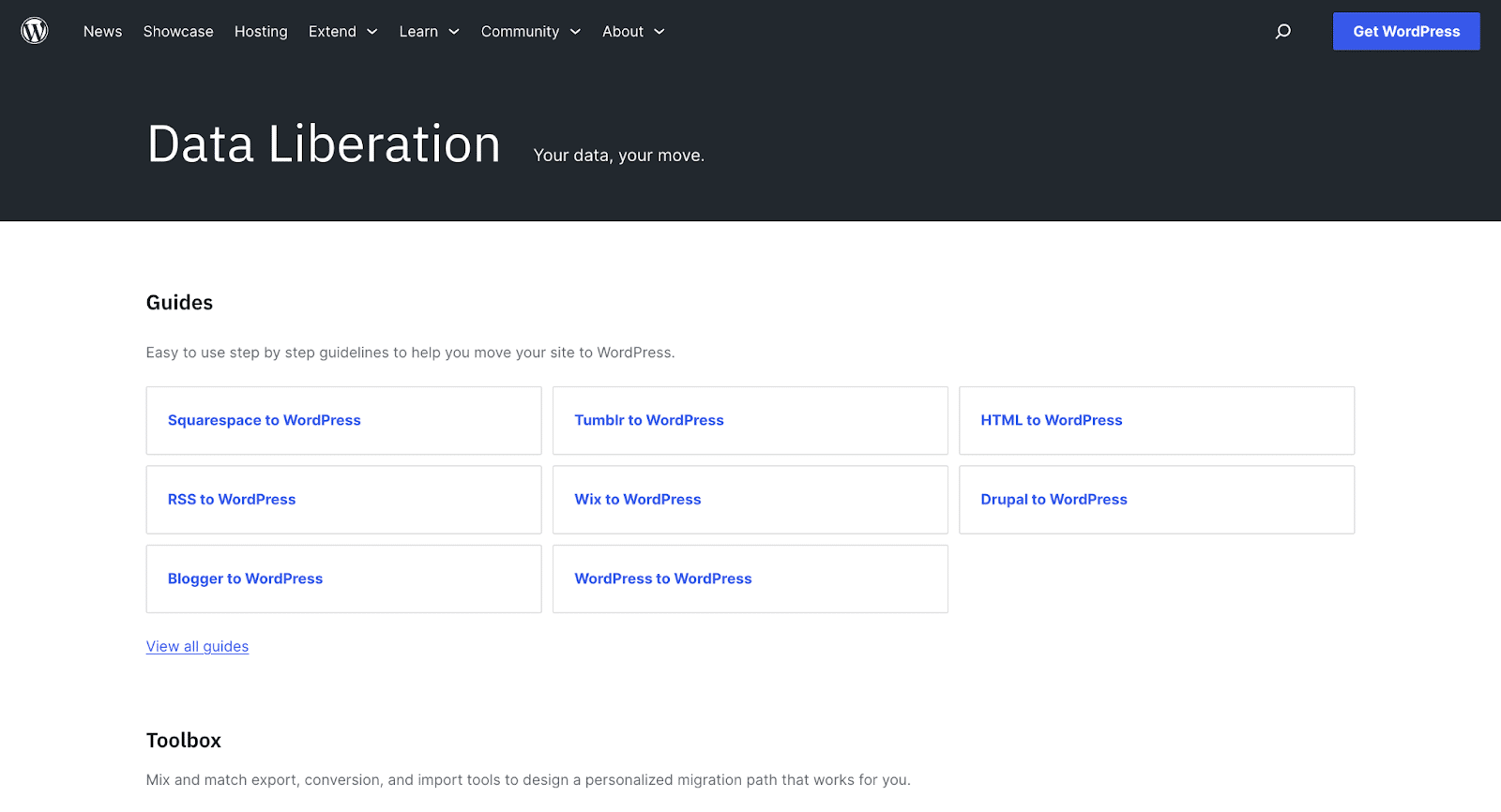Click the 'Mix and match export' description
The width and height of the screenshot is (1501, 812).
coord(528,780)
